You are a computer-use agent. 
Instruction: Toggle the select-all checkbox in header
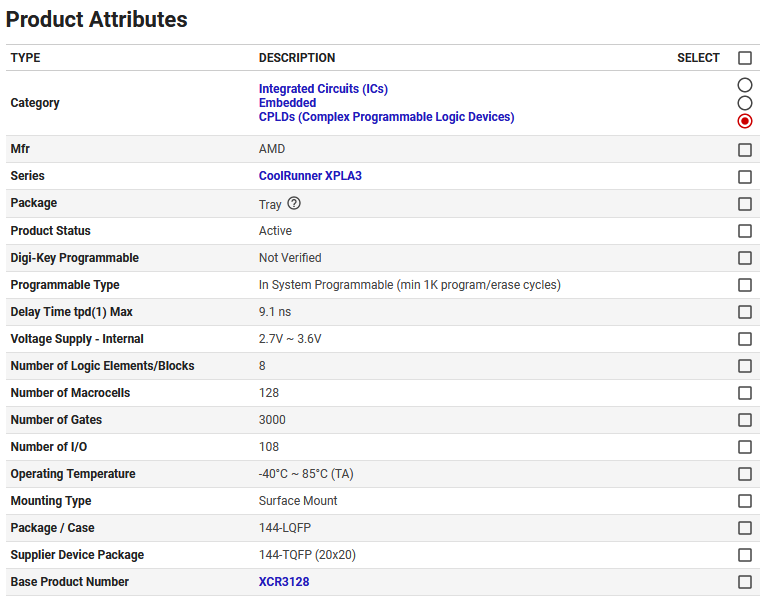[744, 58]
